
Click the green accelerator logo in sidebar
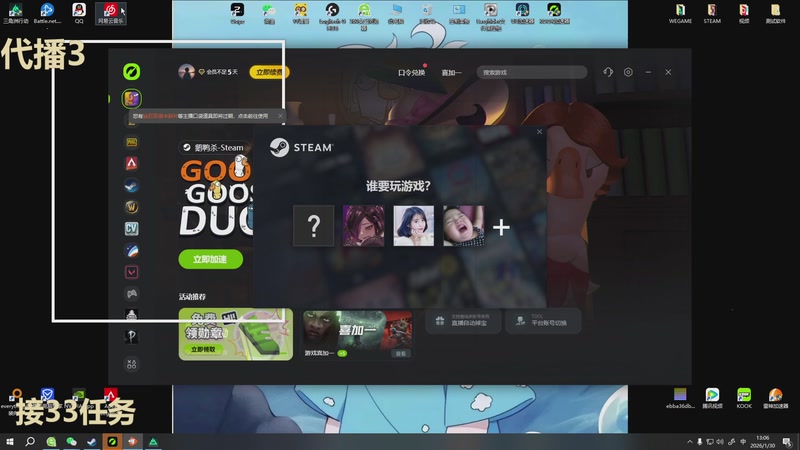click(x=132, y=71)
